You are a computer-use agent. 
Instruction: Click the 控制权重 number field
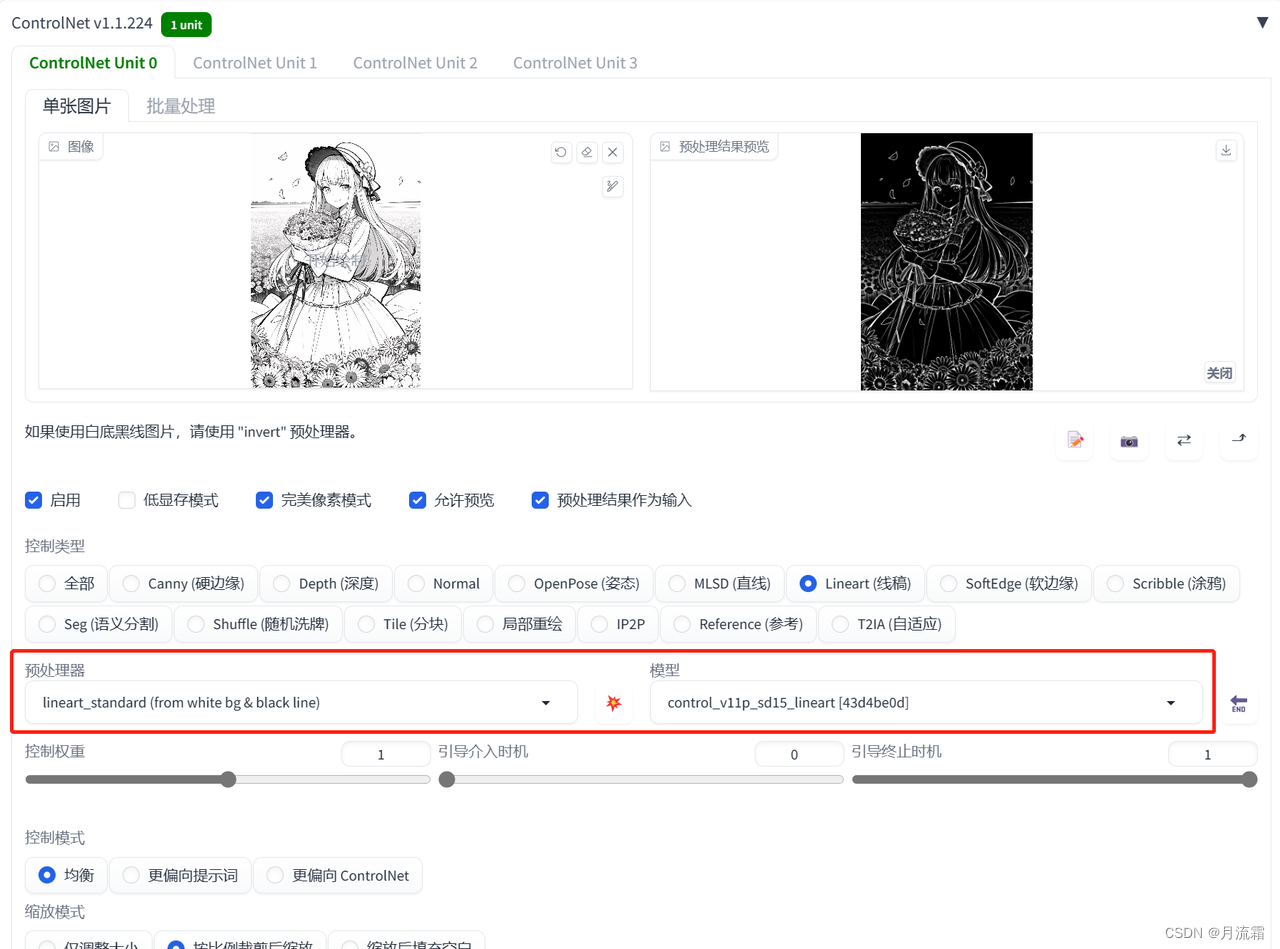[x=386, y=754]
